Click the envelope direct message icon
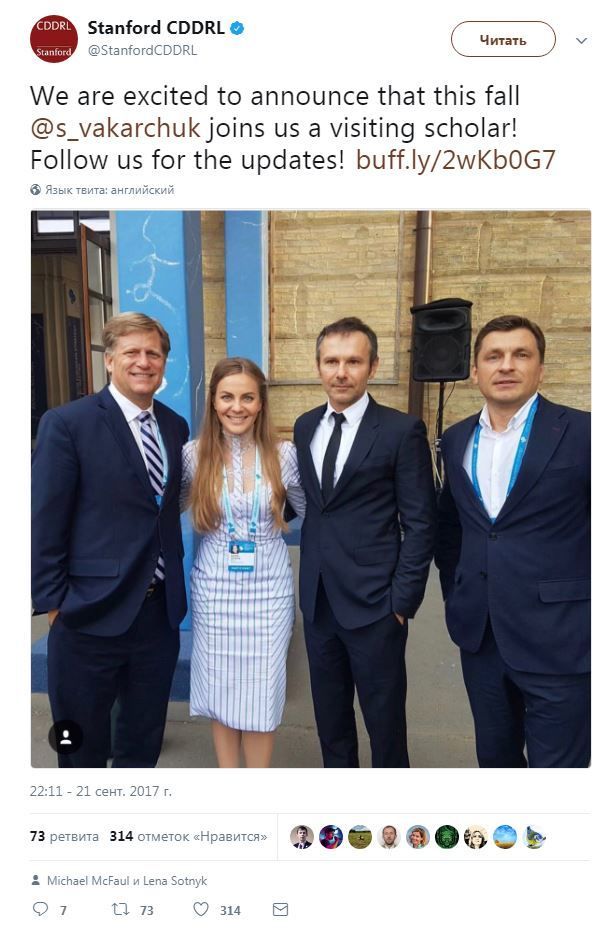 (280, 909)
